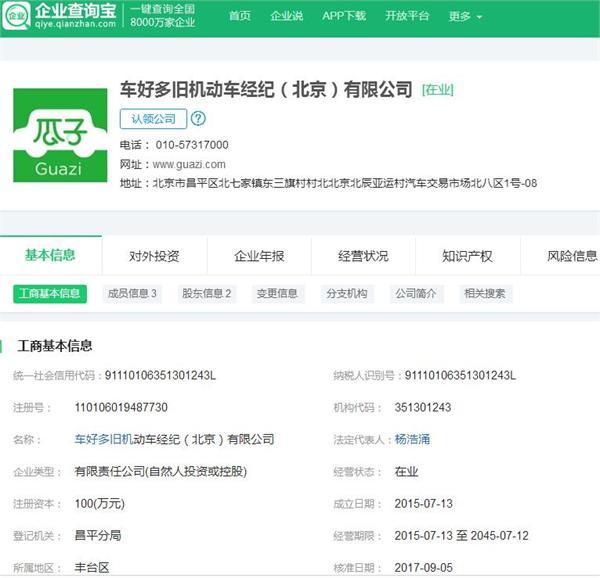Expand the 更多 dropdown menu
This screenshot has height=578, width=600.
(x=465, y=16)
